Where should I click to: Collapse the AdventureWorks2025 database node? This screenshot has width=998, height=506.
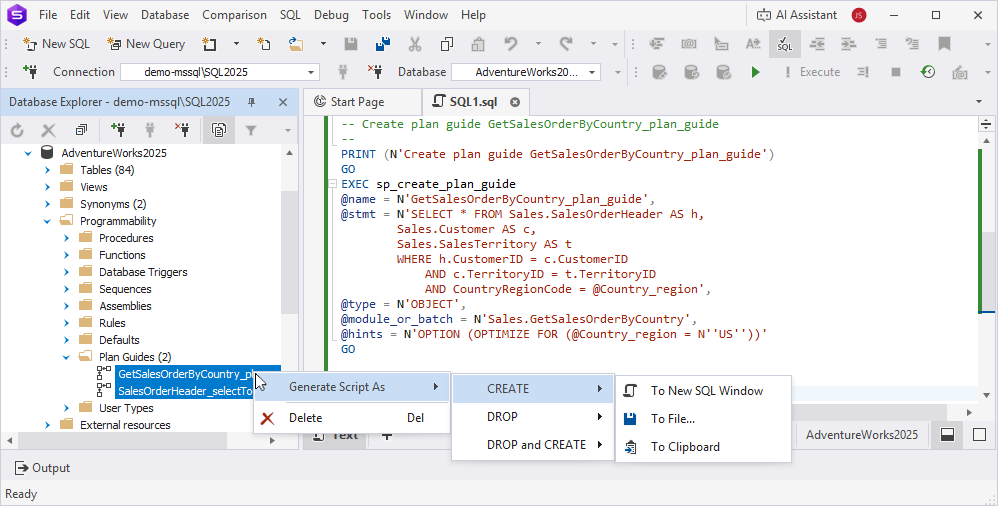28,153
